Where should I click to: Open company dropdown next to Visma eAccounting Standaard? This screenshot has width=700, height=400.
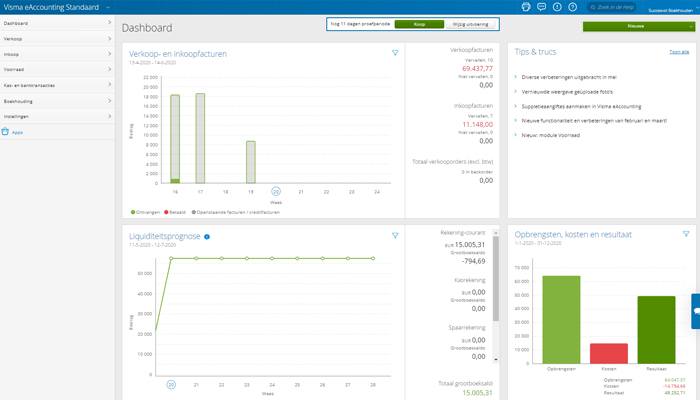(108, 7)
